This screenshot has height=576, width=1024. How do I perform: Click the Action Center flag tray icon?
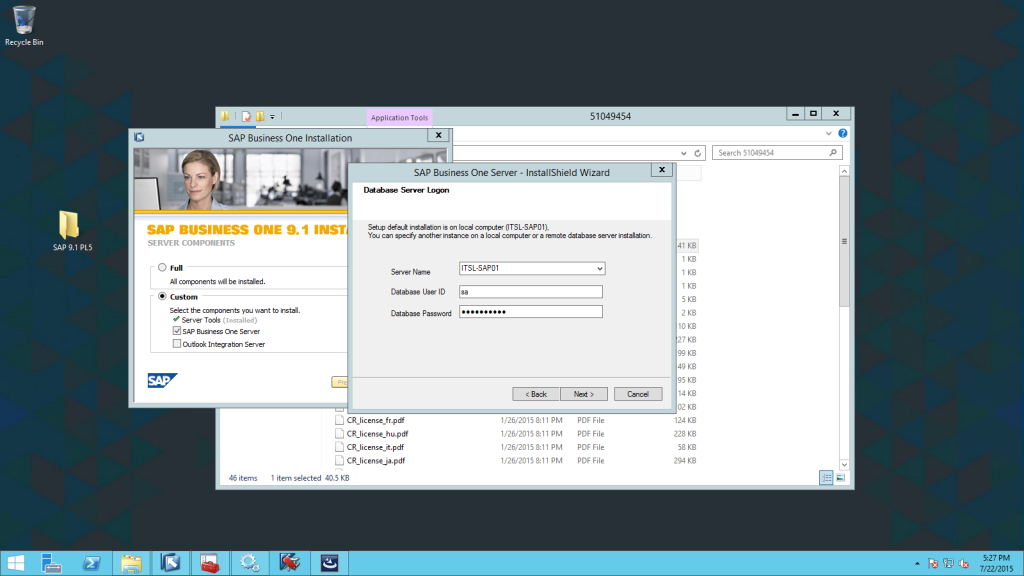pos(933,564)
